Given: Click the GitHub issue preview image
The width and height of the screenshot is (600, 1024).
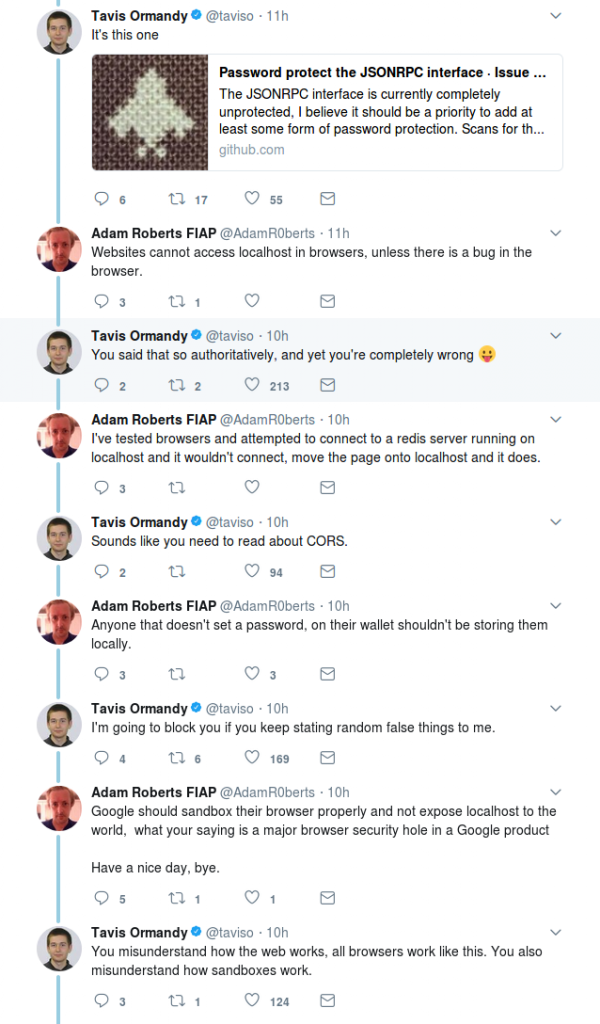Looking at the screenshot, I should click(x=148, y=110).
